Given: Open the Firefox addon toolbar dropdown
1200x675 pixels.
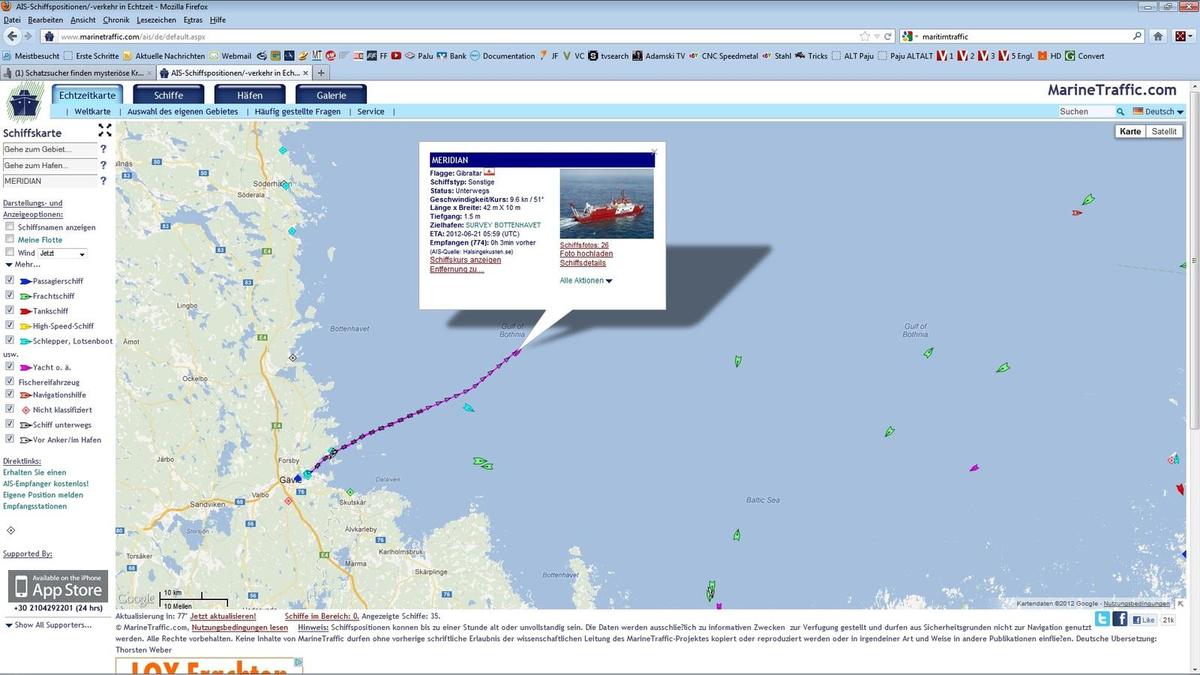Looking at the screenshot, I should (1192, 36).
